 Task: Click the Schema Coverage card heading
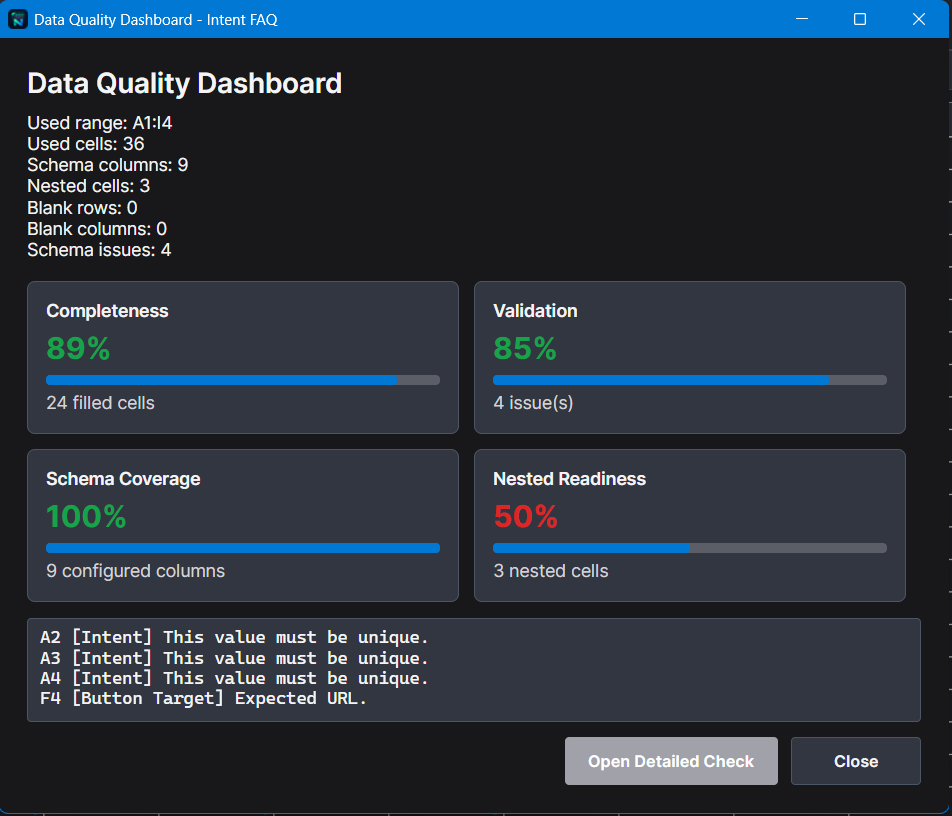(123, 479)
